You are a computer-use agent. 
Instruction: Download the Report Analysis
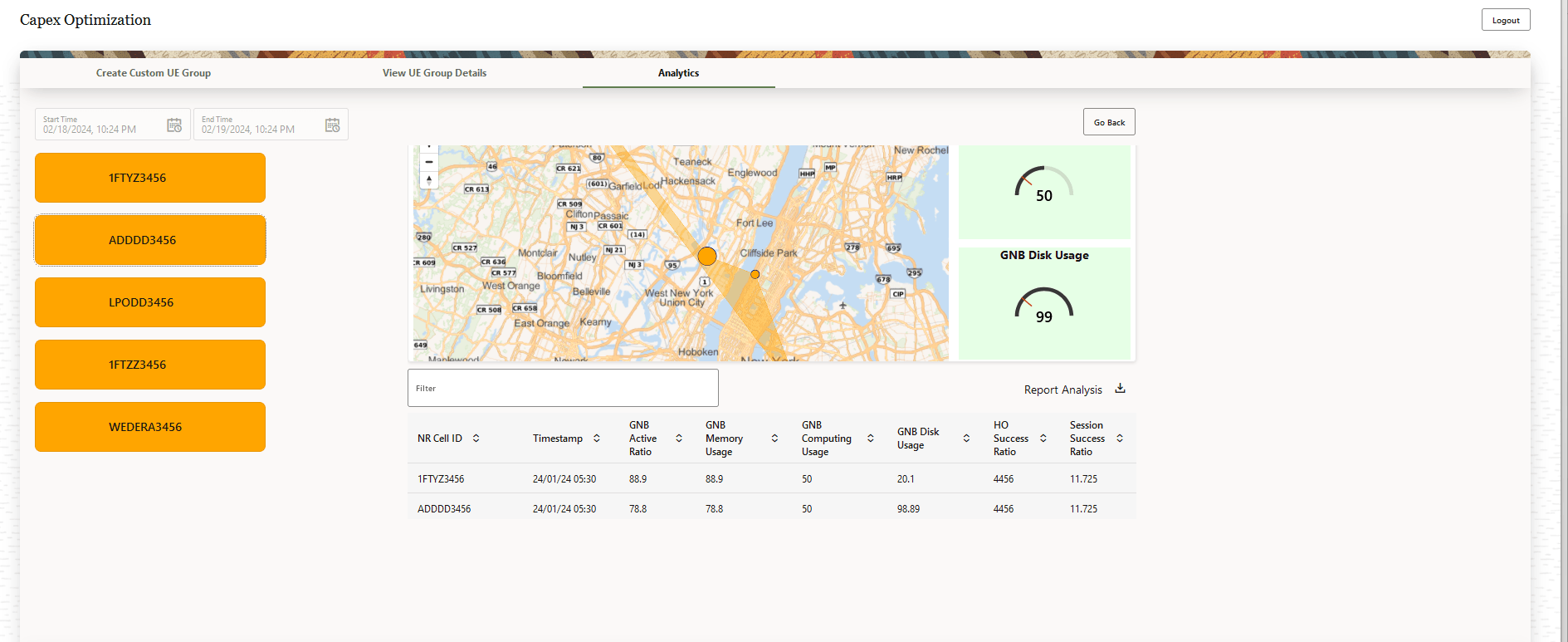click(x=1121, y=389)
